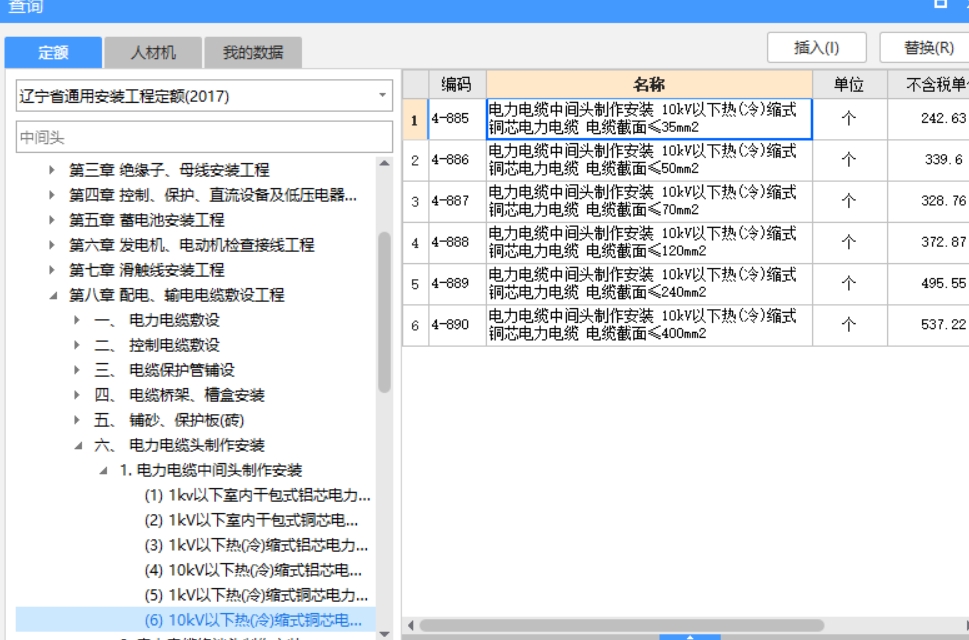Viewport: 969px width, 640px height.
Task: Select code cell 4-887
Action: pos(457,201)
